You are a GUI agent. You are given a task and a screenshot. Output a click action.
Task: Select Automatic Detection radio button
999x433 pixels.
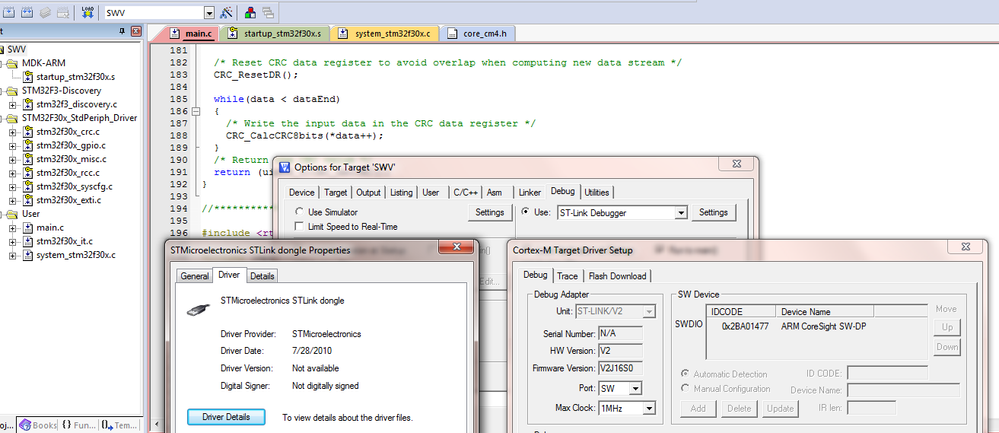685,374
